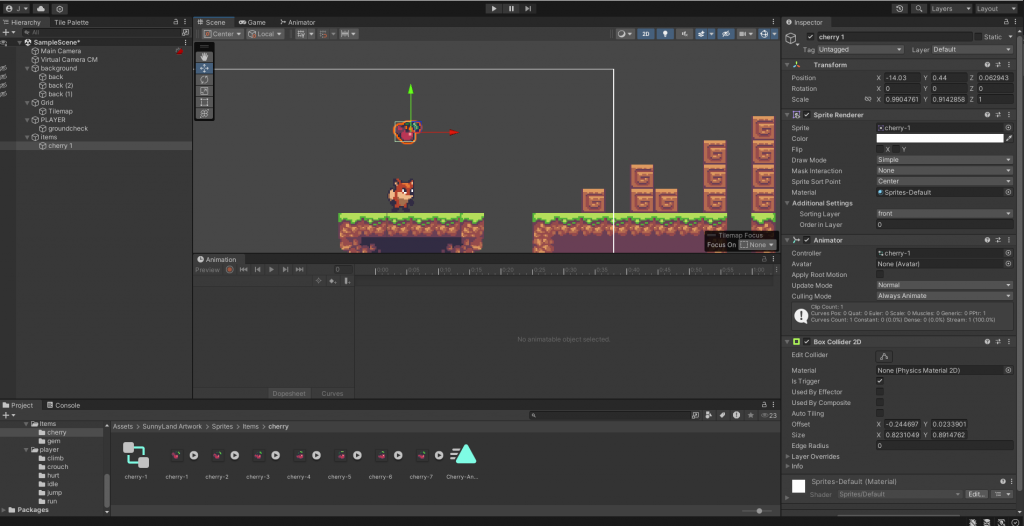Toggle the Animator component checkbox
Image resolution: width=1024 pixels, height=526 pixels.
click(x=807, y=240)
